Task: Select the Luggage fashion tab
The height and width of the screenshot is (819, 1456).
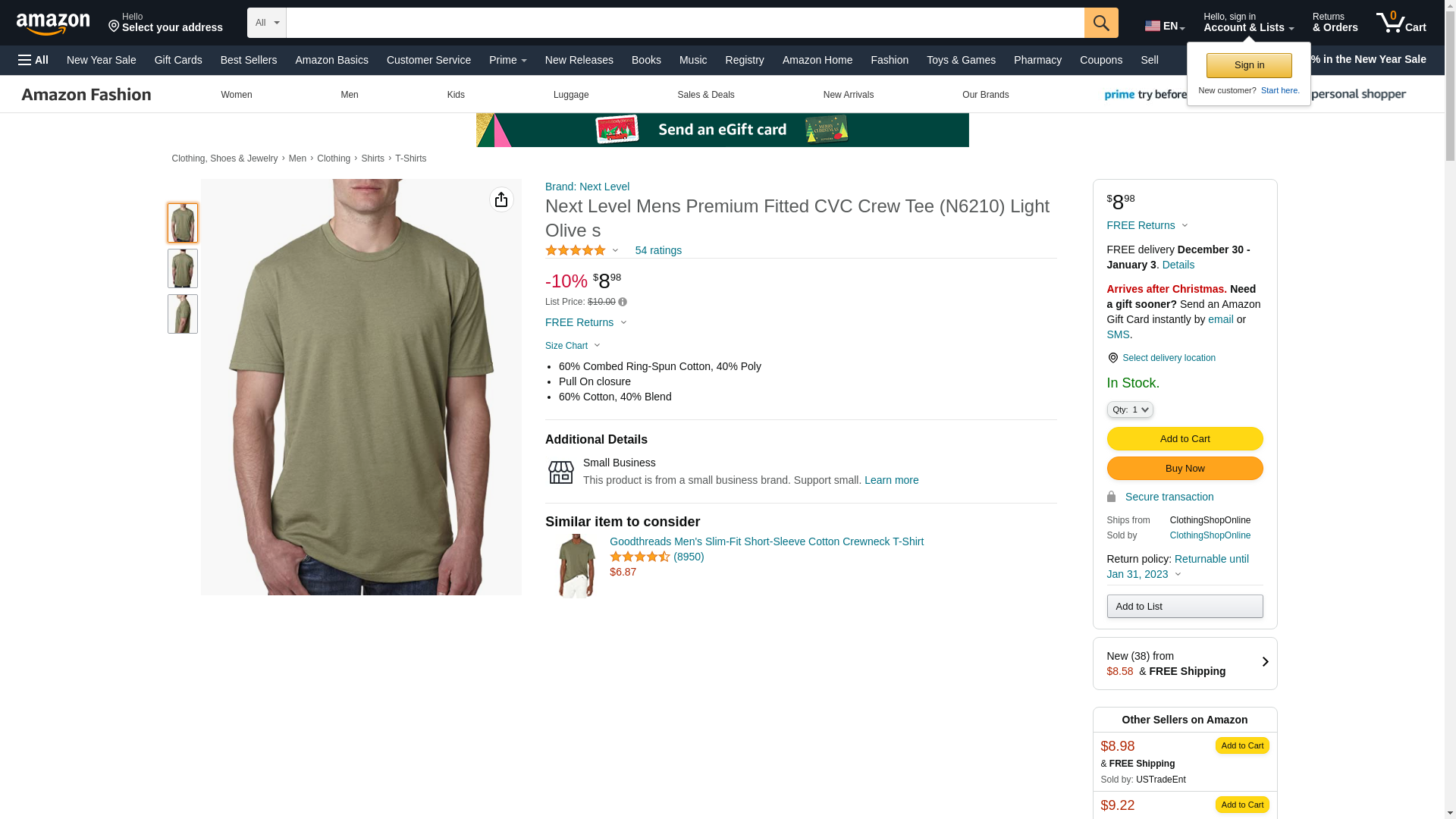Action: click(x=570, y=95)
